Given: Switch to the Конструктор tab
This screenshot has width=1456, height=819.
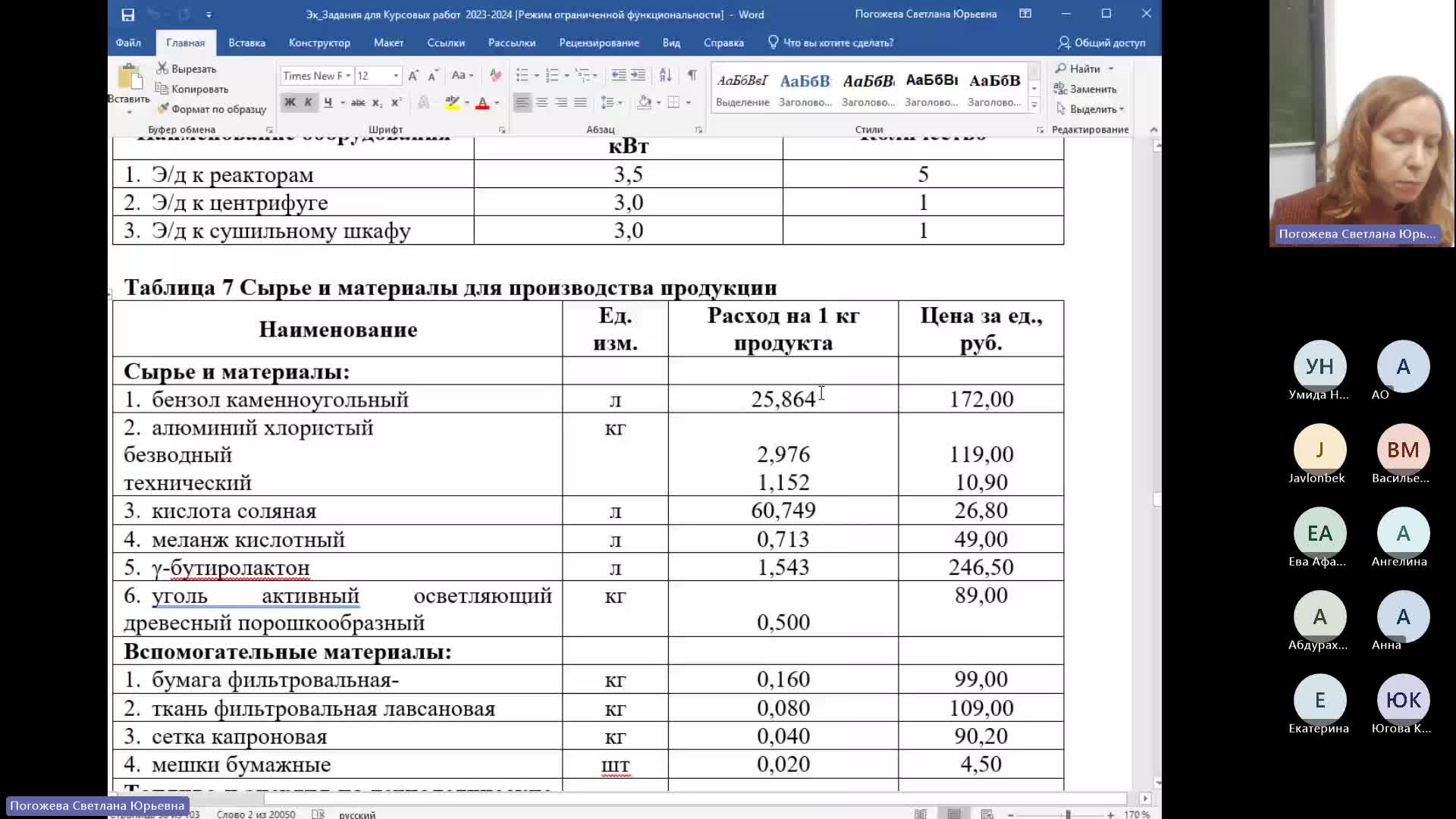Looking at the screenshot, I should coord(319,42).
